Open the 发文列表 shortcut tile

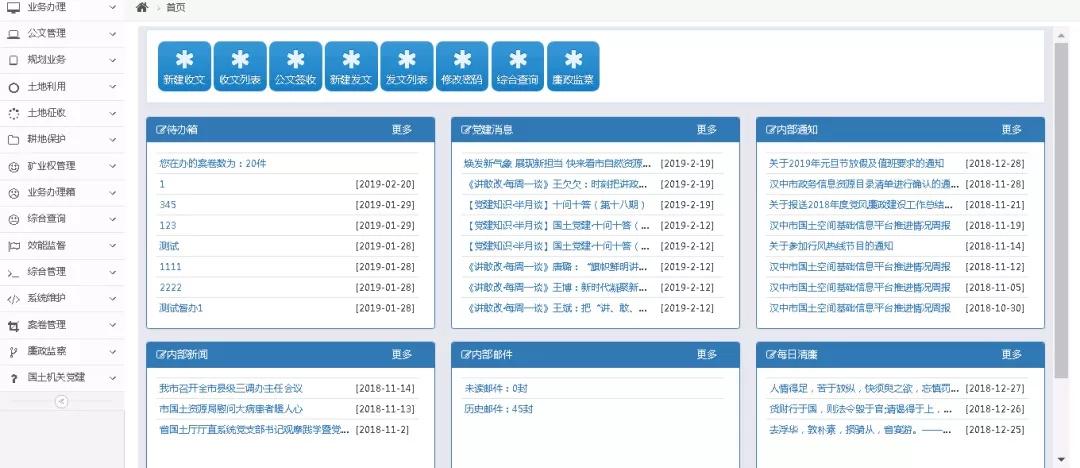point(407,66)
